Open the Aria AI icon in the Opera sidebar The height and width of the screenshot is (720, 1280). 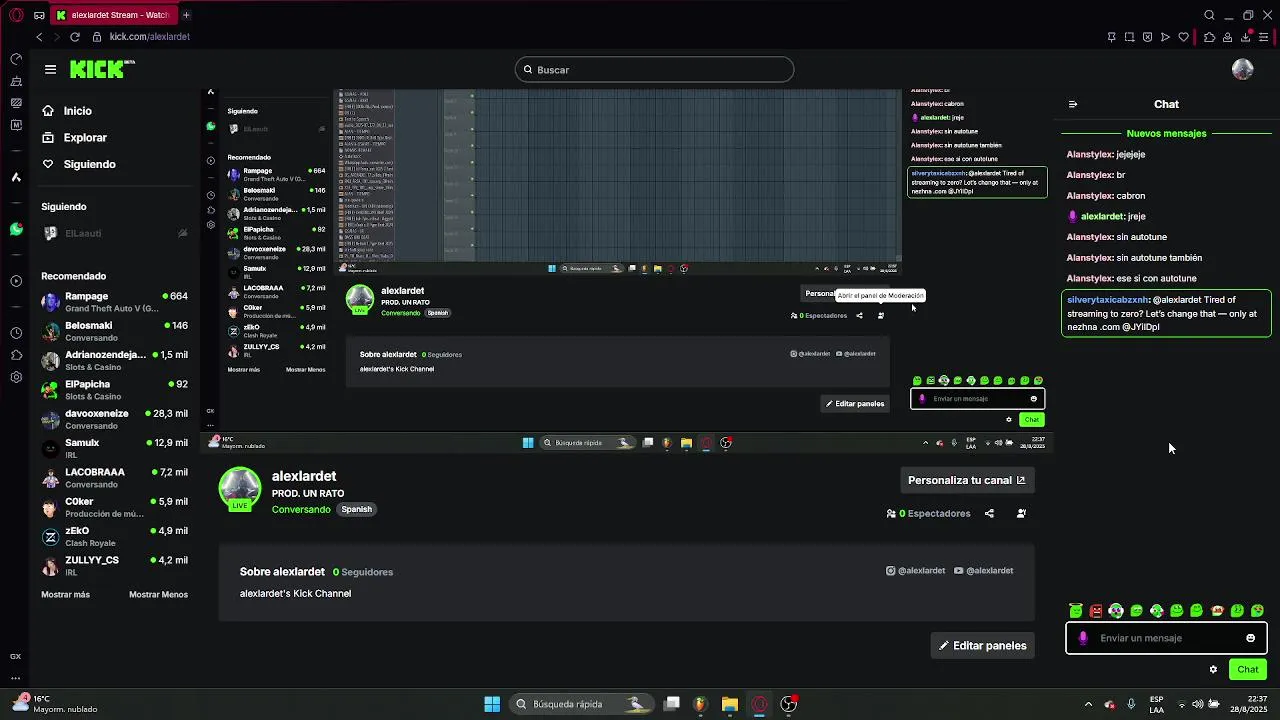point(16,177)
